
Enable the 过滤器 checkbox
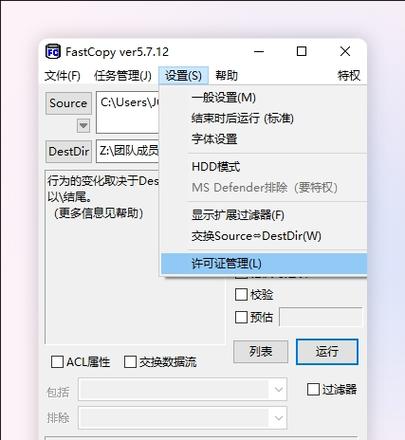point(313,389)
